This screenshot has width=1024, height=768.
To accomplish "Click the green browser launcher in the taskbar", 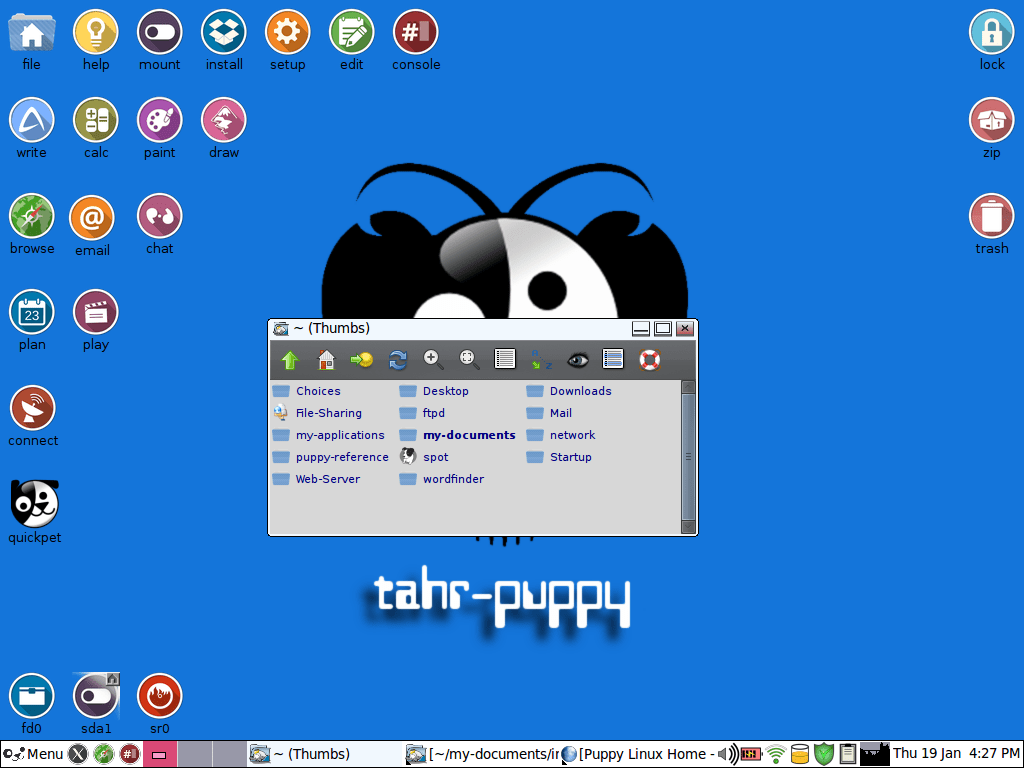I will [104, 754].
